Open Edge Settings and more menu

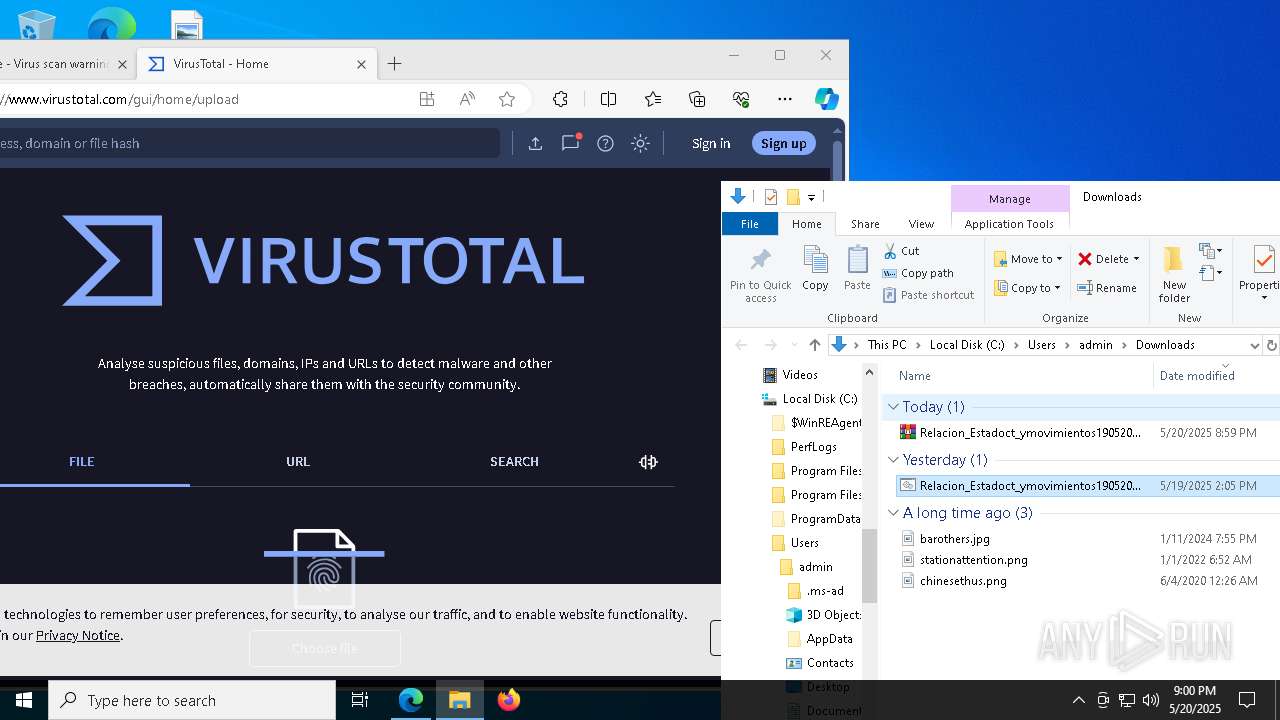click(x=785, y=99)
